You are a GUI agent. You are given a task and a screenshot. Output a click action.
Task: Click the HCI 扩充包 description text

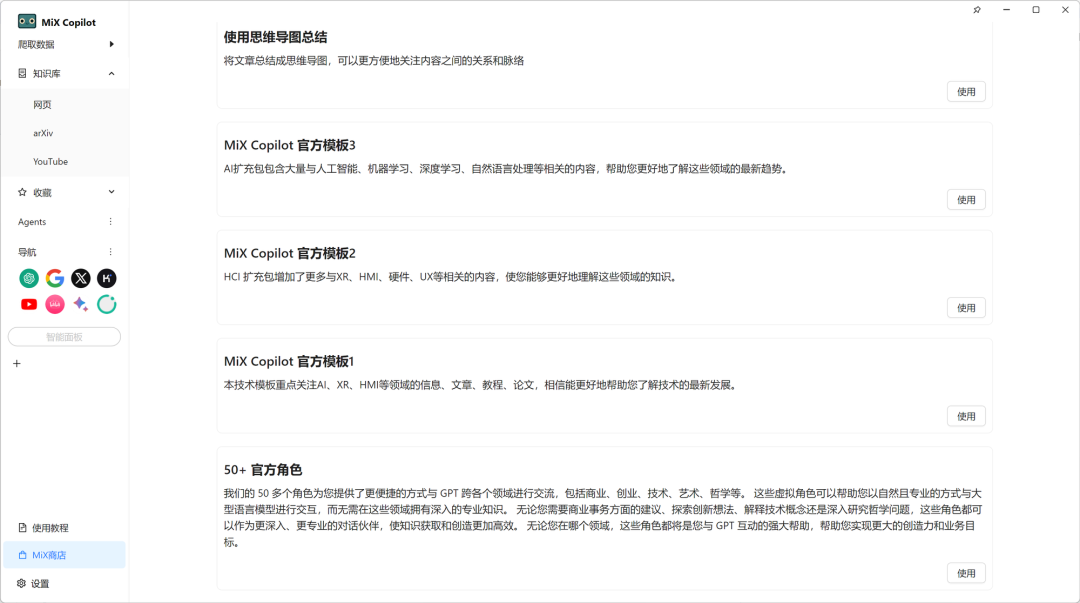point(452,277)
